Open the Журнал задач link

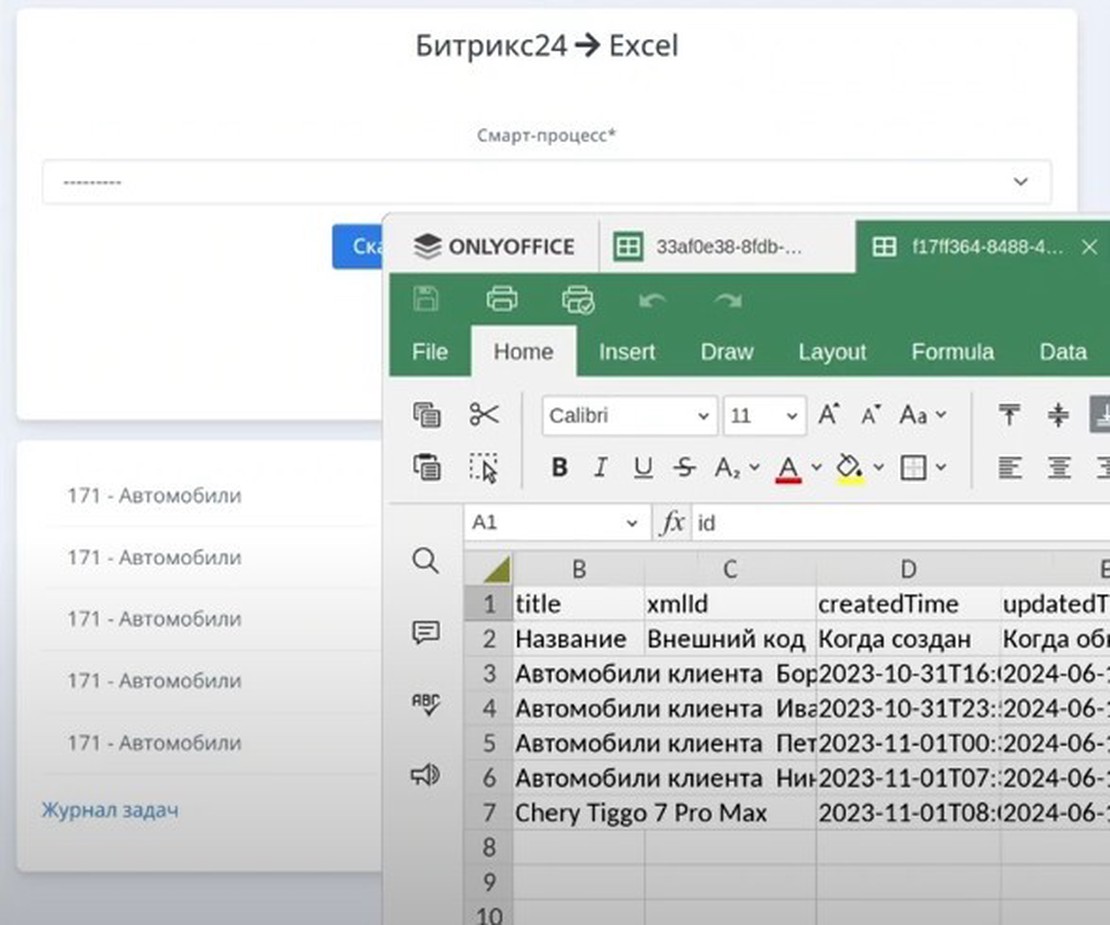(x=110, y=810)
